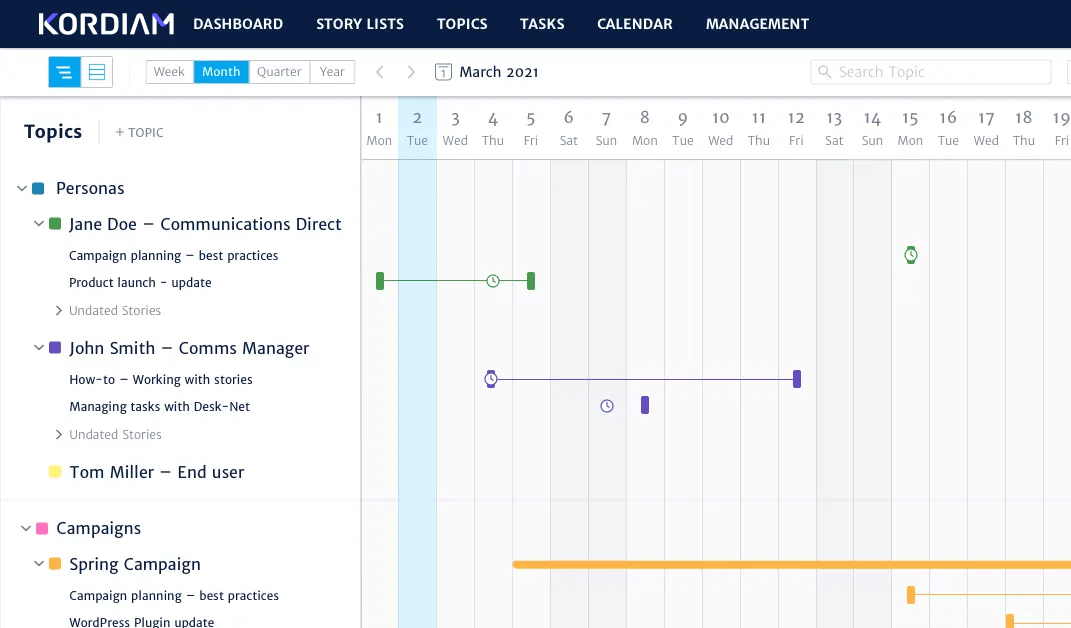Image resolution: width=1071 pixels, height=628 pixels.
Task: Switch to the Quarter view
Action: pyautogui.click(x=278, y=71)
